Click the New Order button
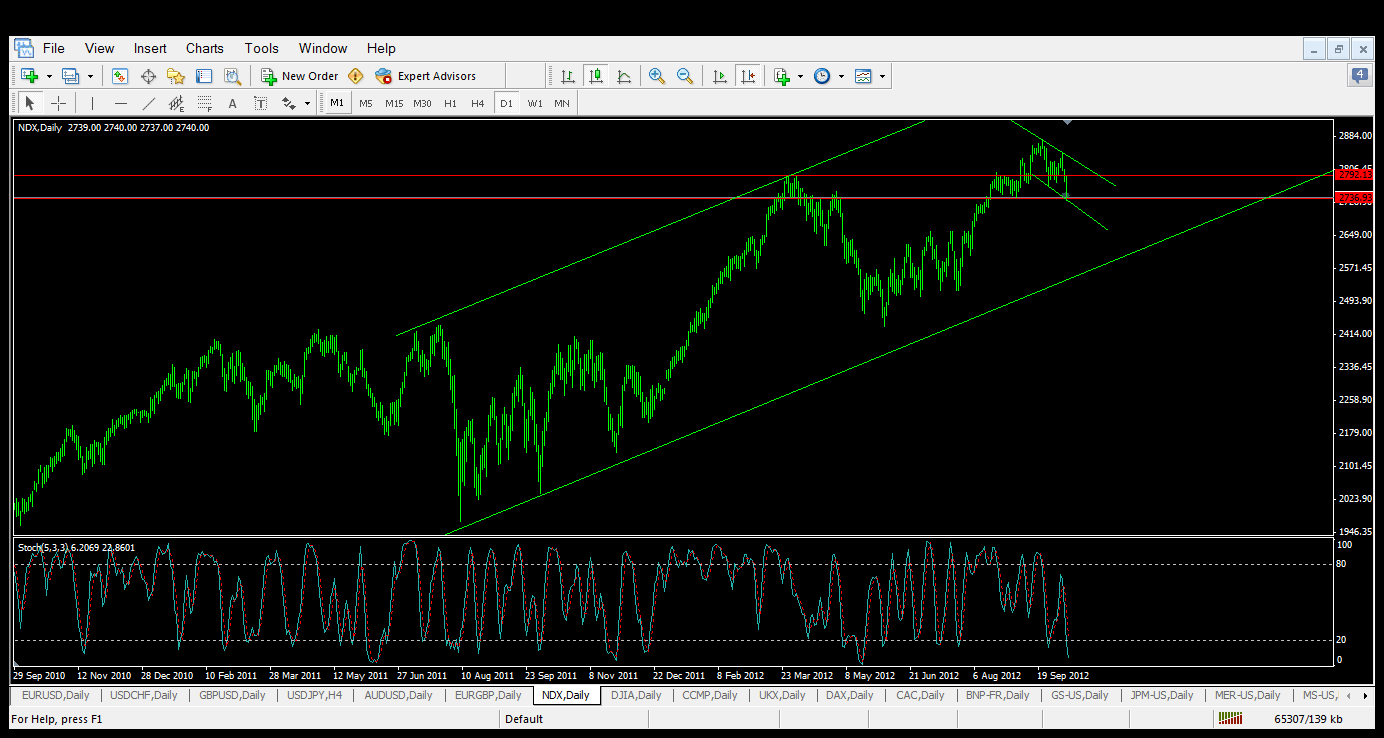The image size is (1384, 738). (300, 76)
